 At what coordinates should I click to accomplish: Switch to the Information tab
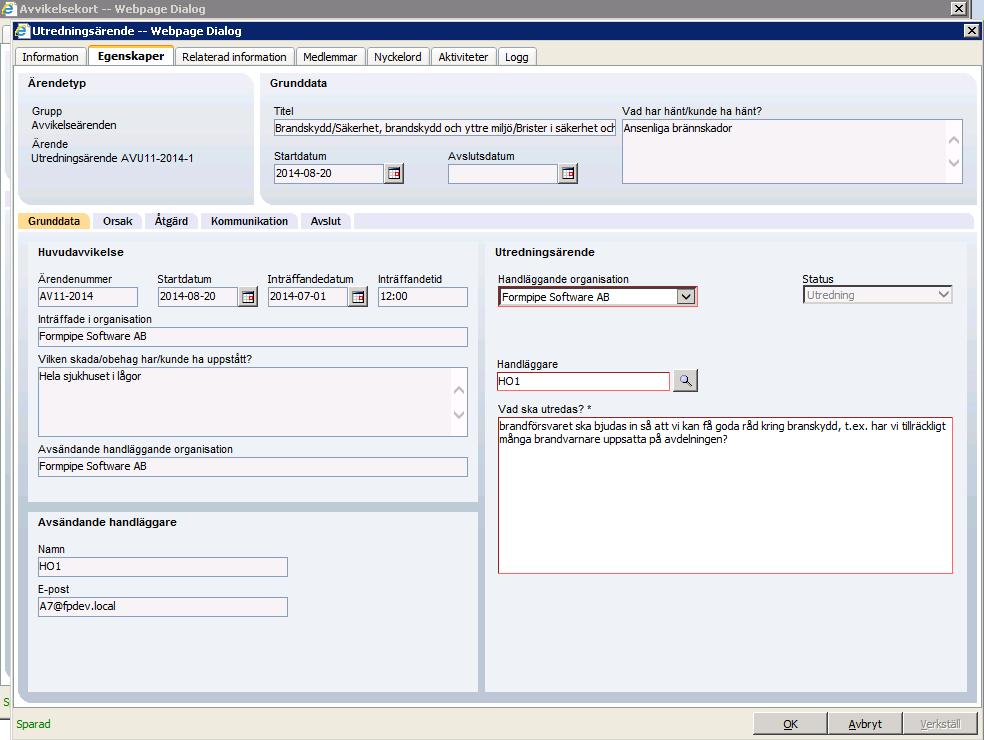(x=50, y=56)
